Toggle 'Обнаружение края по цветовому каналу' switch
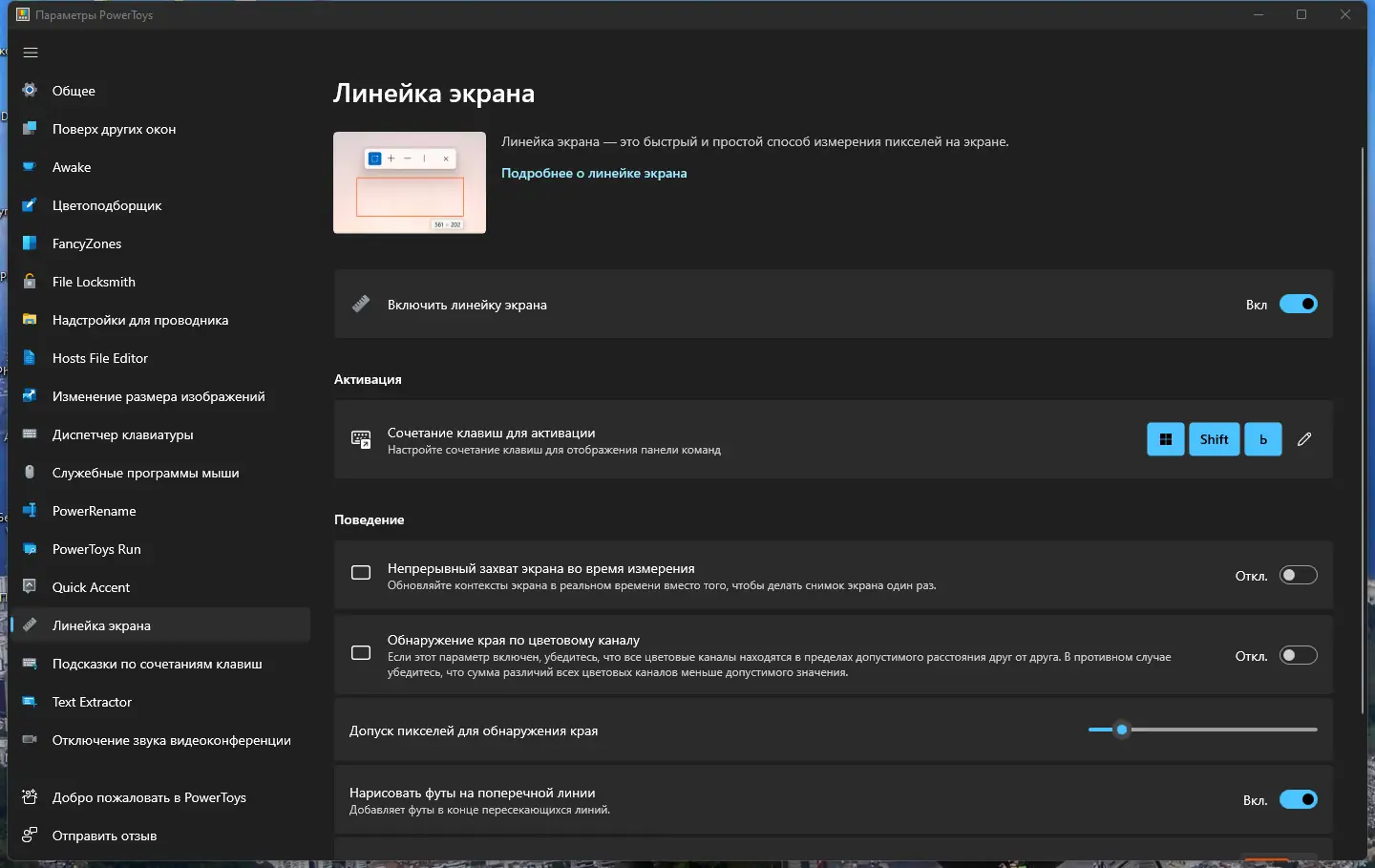 (1298, 655)
